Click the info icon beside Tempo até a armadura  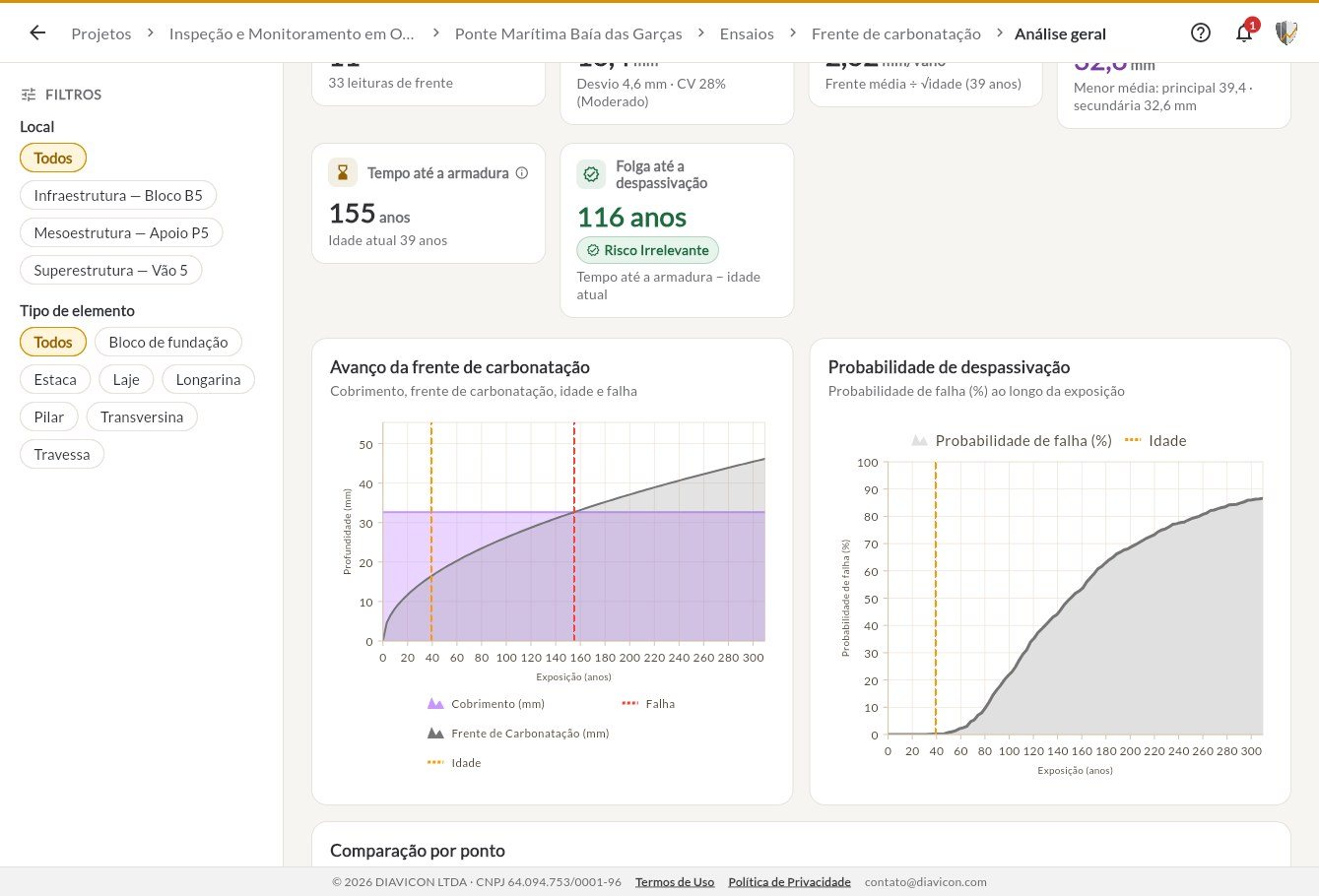522,173
